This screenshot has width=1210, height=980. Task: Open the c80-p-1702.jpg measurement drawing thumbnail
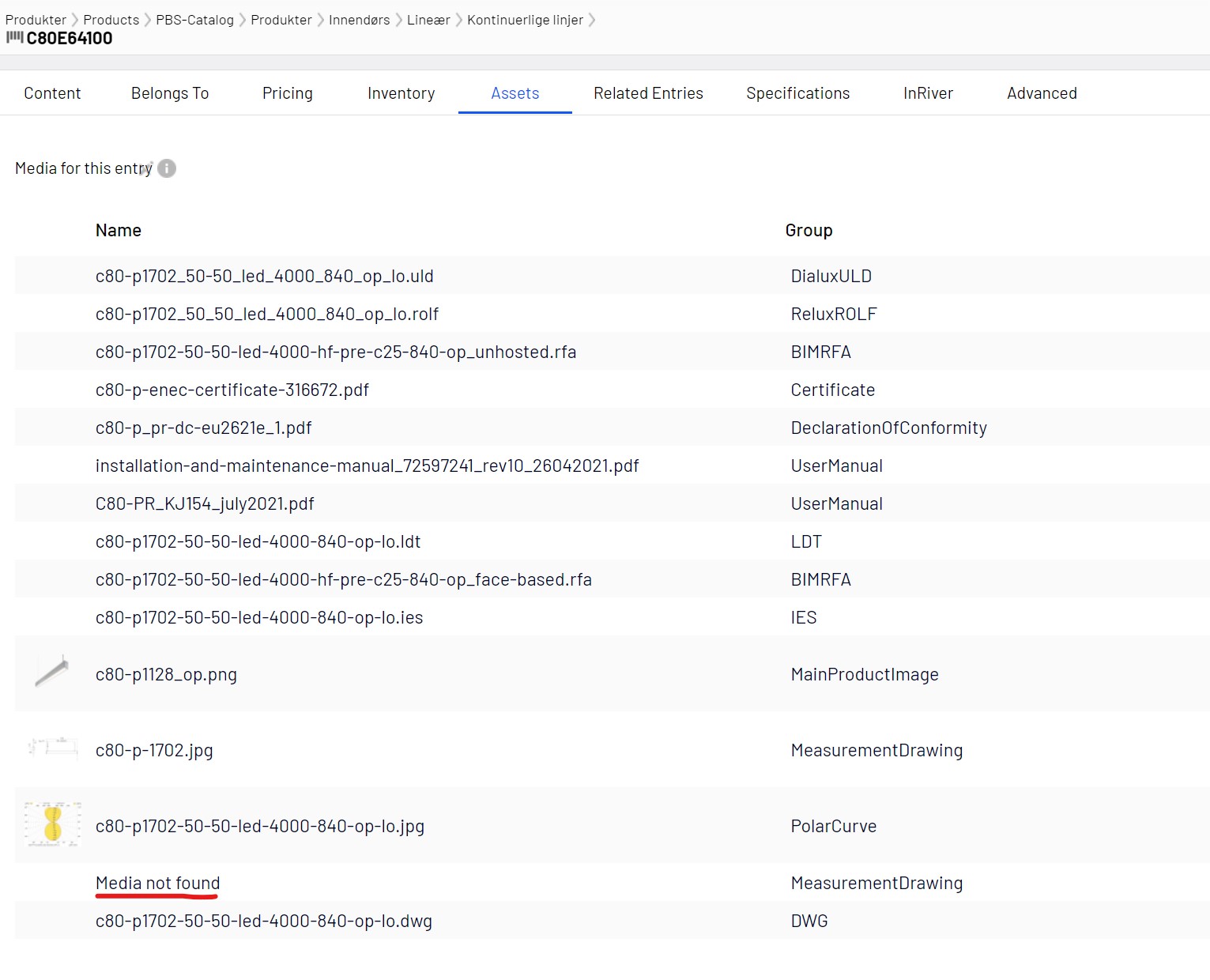coord(52,748)
